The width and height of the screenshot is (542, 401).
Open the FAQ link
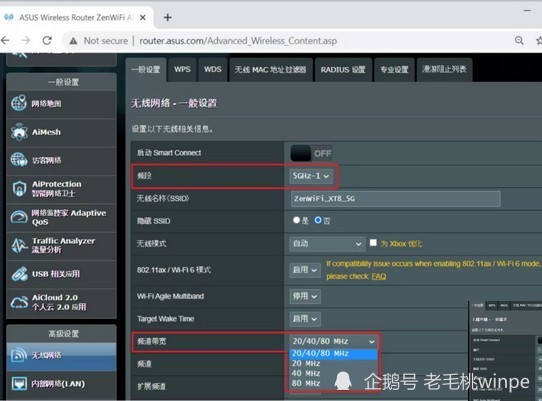[x=379, y=276]
